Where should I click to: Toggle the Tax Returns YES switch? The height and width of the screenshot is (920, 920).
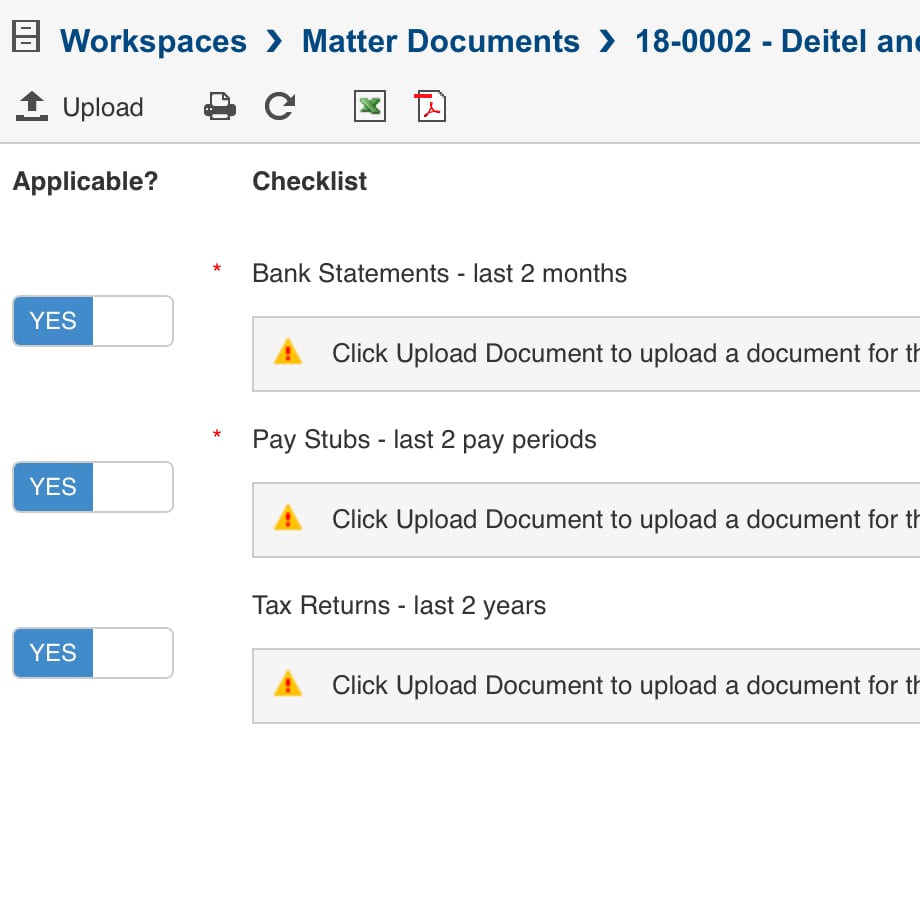tap(92, 653)
